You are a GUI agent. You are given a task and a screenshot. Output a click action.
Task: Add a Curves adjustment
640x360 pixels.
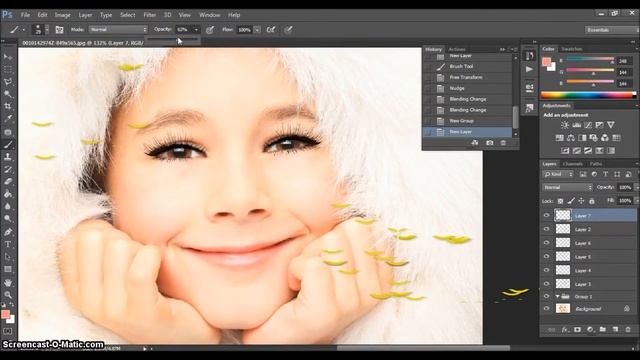pyautogui.click(x=588, y=125)
